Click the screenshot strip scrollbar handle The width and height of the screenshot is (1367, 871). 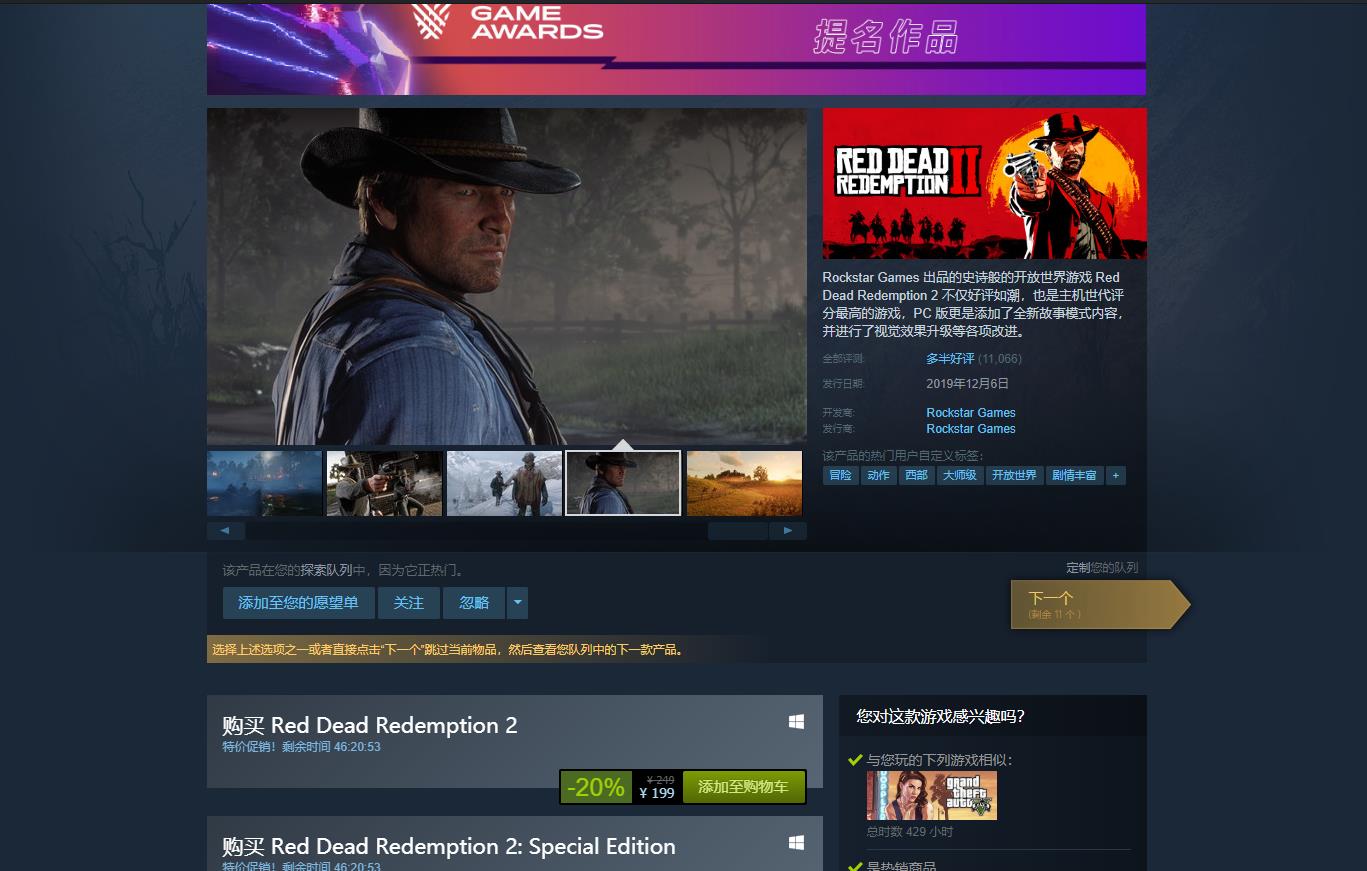[x=738, y=531]
